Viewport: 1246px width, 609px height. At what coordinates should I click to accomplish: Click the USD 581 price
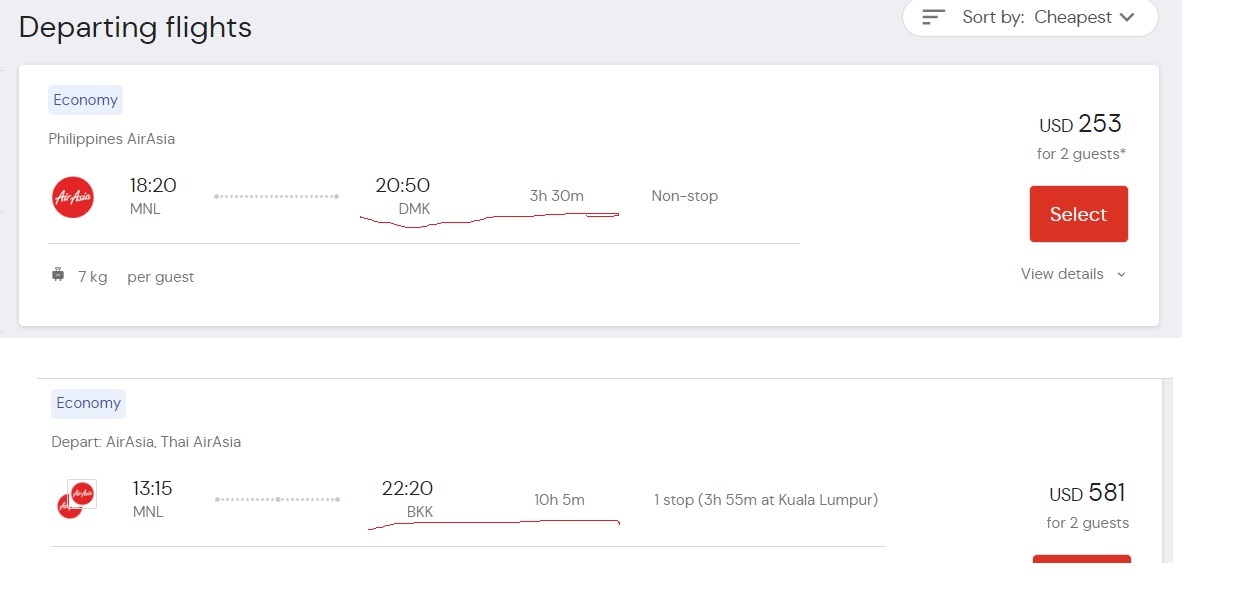click(1087, 493)
